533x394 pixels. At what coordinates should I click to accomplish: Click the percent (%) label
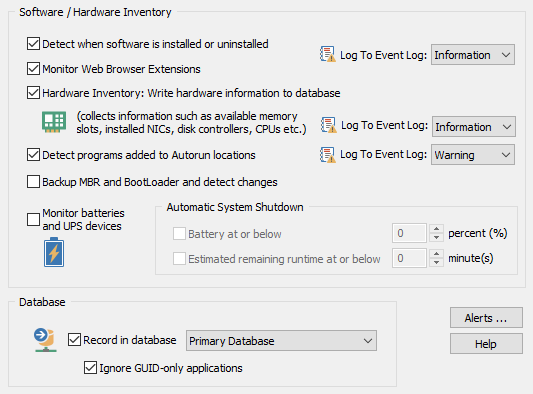(x=478, y=233)
